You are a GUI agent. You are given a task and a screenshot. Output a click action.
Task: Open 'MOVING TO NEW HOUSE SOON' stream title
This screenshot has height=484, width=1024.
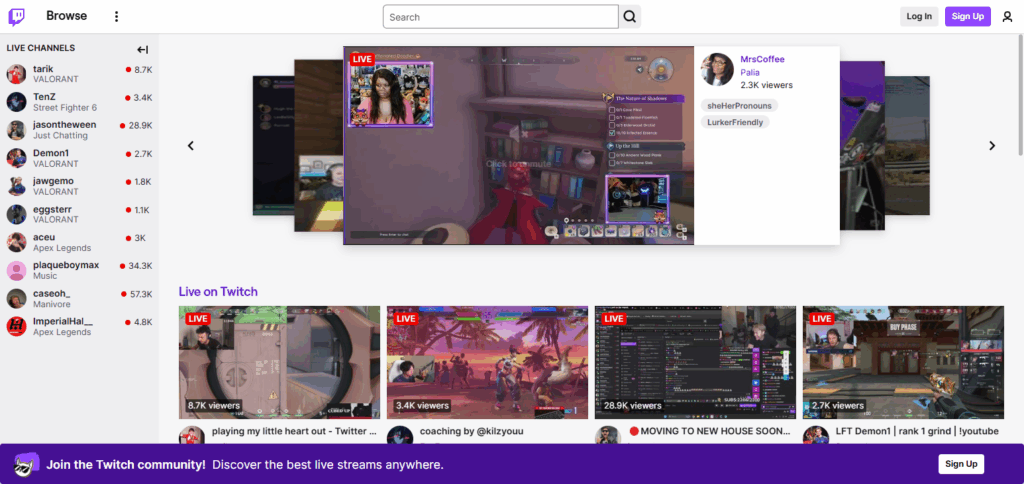pos(712,431)
